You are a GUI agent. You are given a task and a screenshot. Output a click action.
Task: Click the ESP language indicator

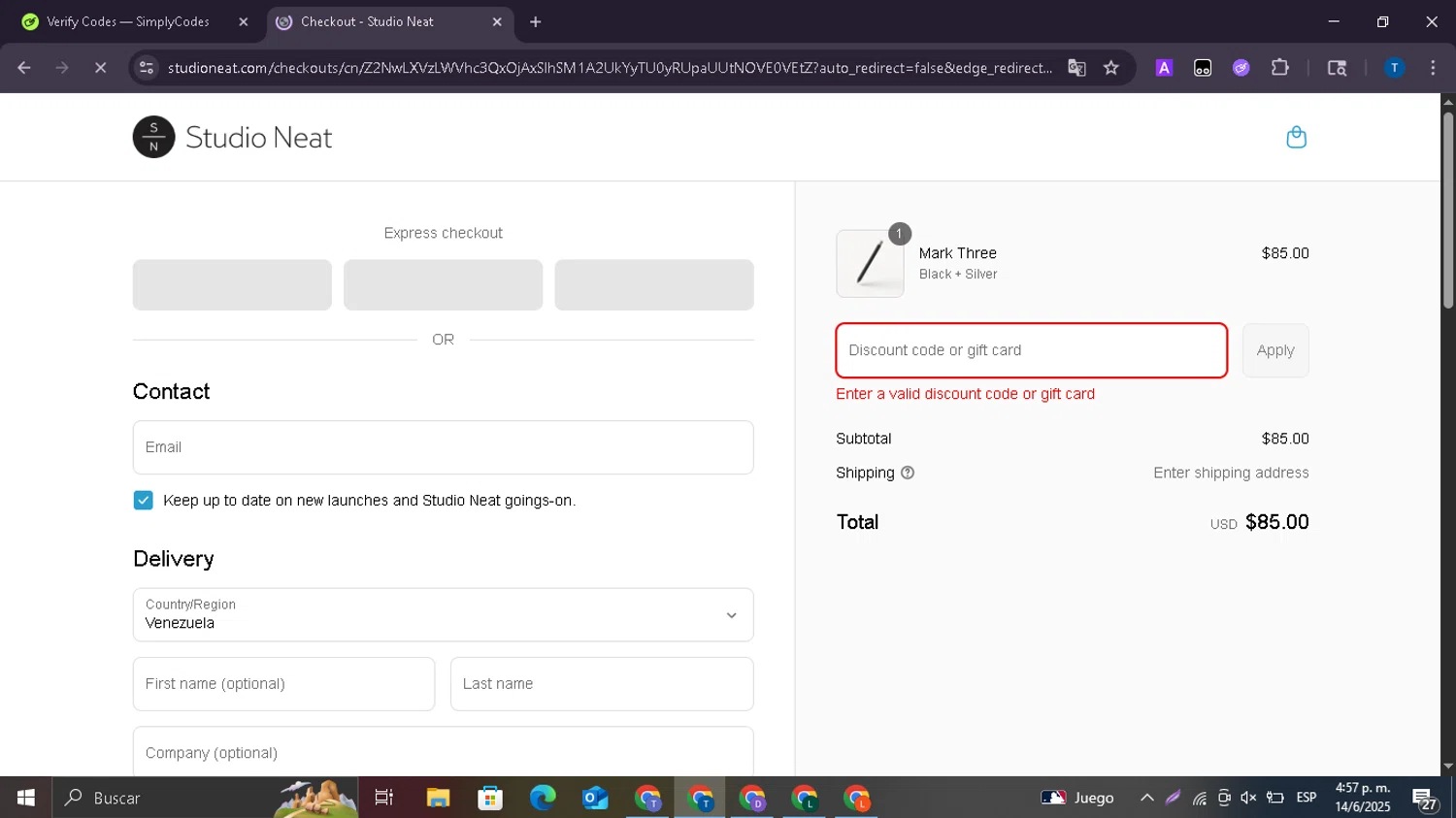[x=1307, y=798]
